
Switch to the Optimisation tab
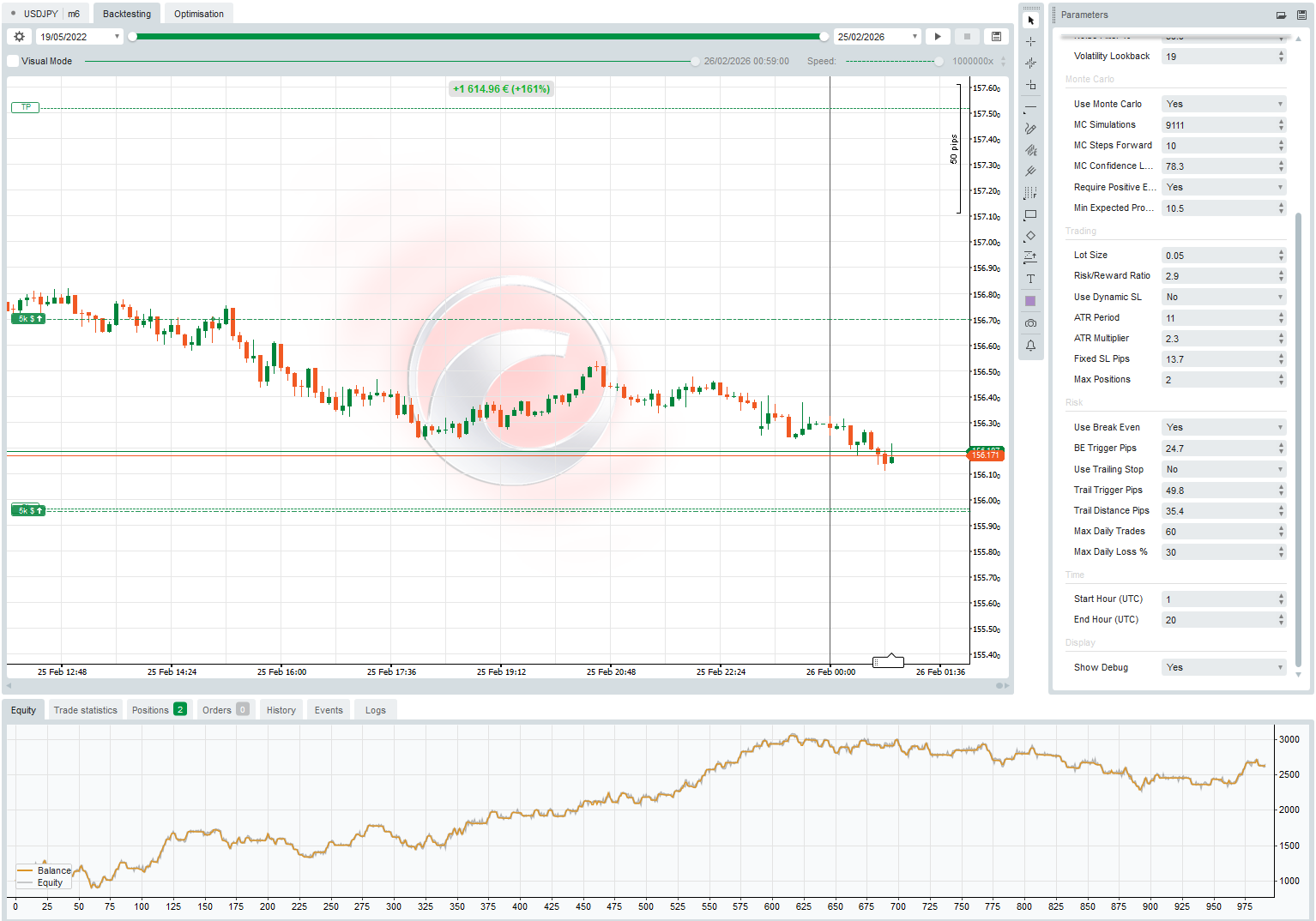pyautogui.click(x=198, y=13)
